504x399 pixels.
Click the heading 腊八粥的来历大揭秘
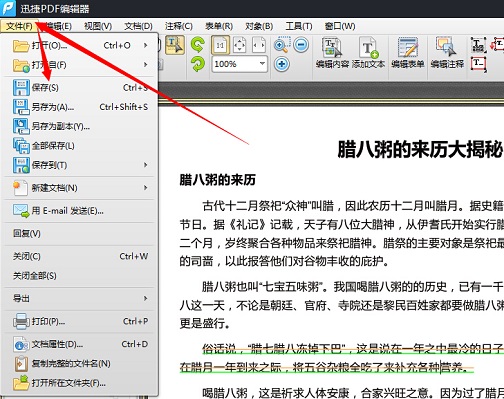click(x=420, y=149)
